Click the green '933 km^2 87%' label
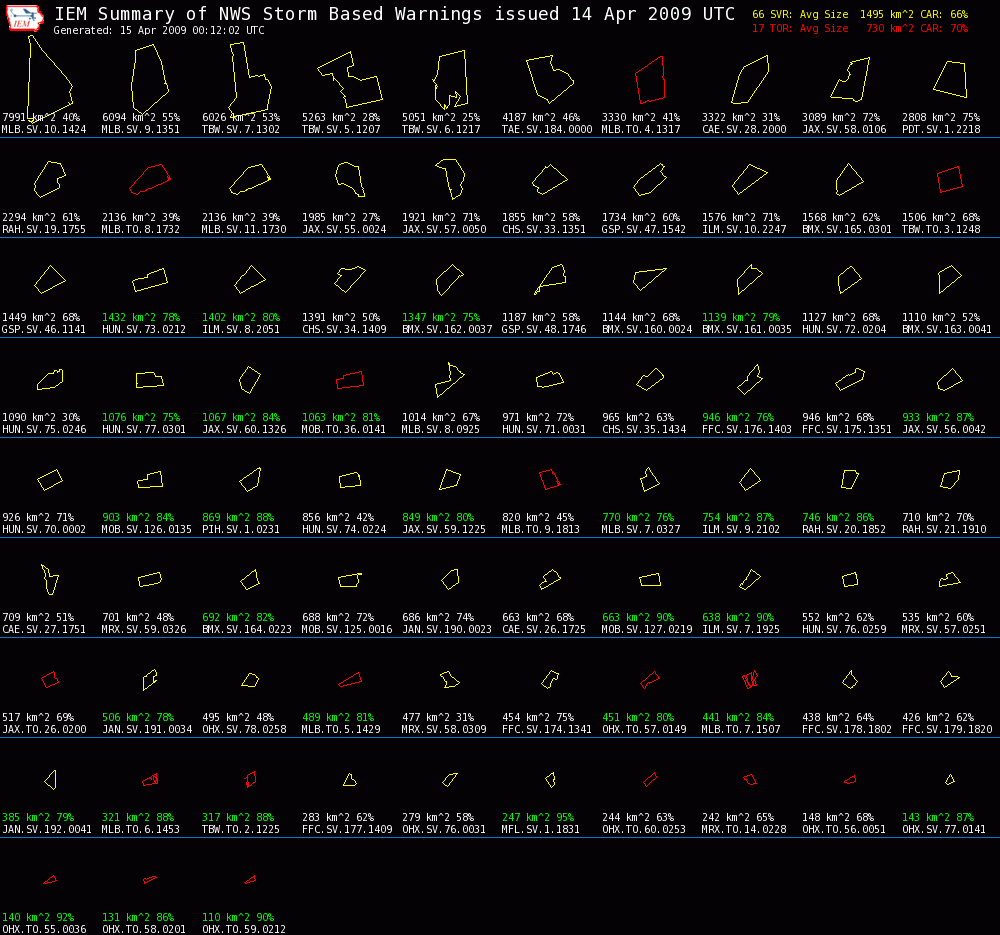The height and width of the screenshot is (935, 1000). [938, 417]
